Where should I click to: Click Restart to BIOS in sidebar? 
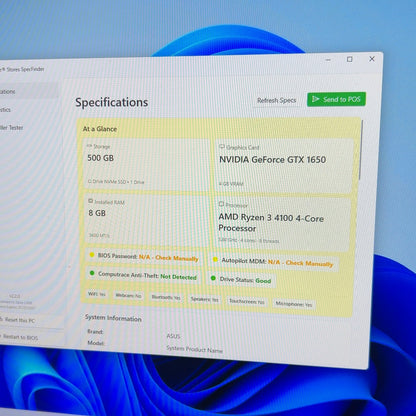pos(32,337)
